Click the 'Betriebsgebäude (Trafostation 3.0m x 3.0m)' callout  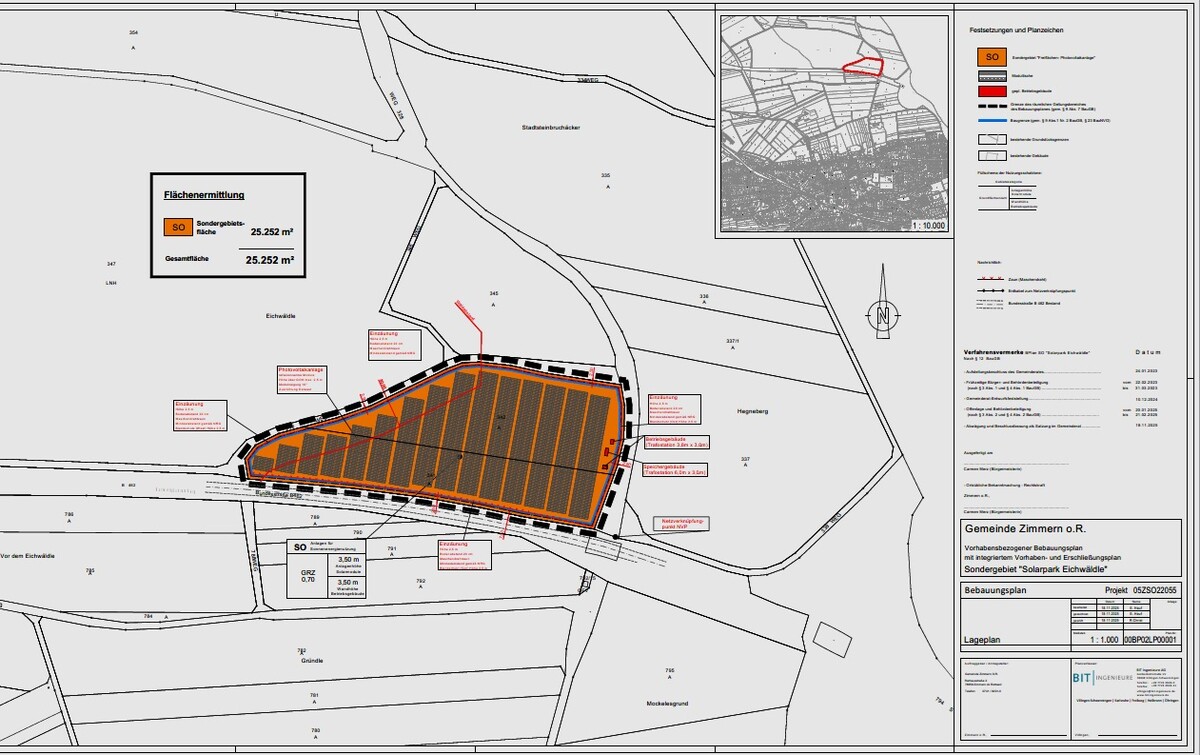(675, 440)
